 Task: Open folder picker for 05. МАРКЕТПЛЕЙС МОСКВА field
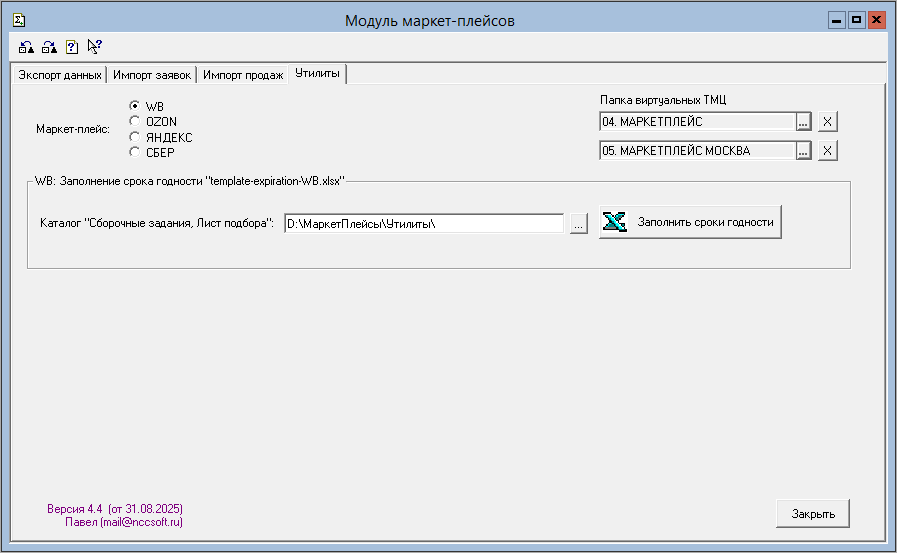tap(802, 151)
